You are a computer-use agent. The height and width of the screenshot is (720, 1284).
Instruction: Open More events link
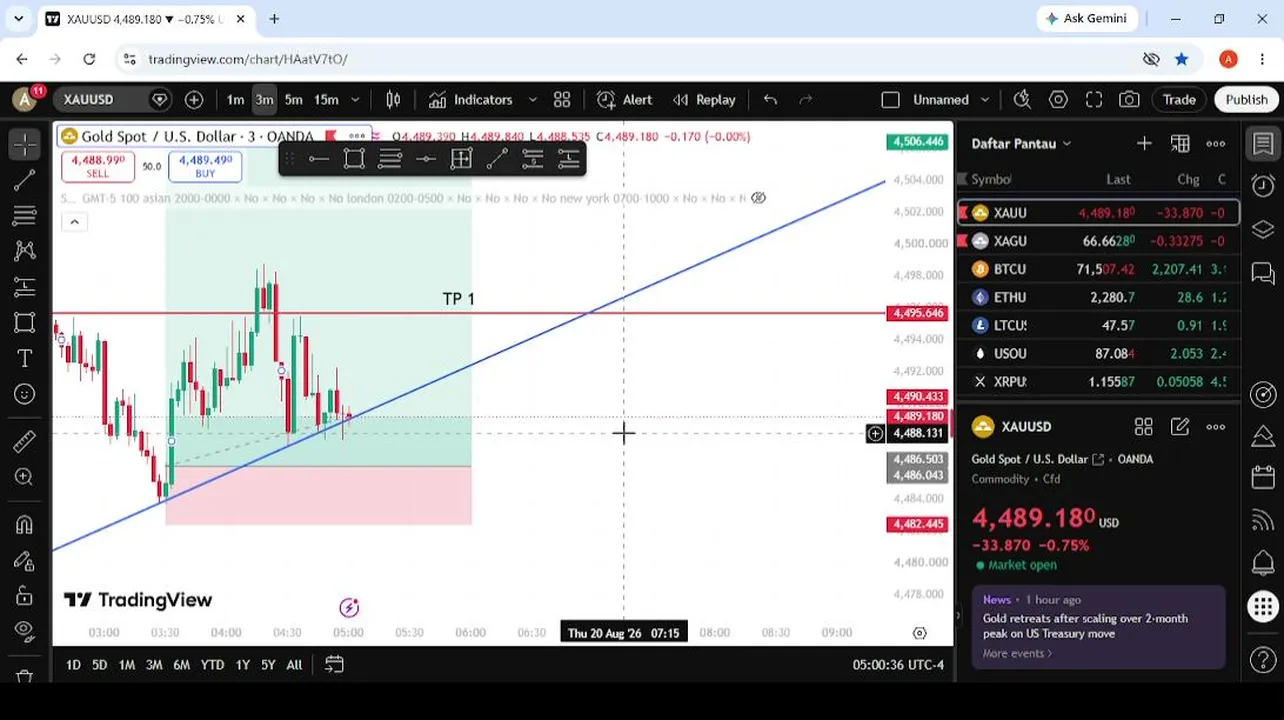pyautogui.click(x=1017, y=653)
